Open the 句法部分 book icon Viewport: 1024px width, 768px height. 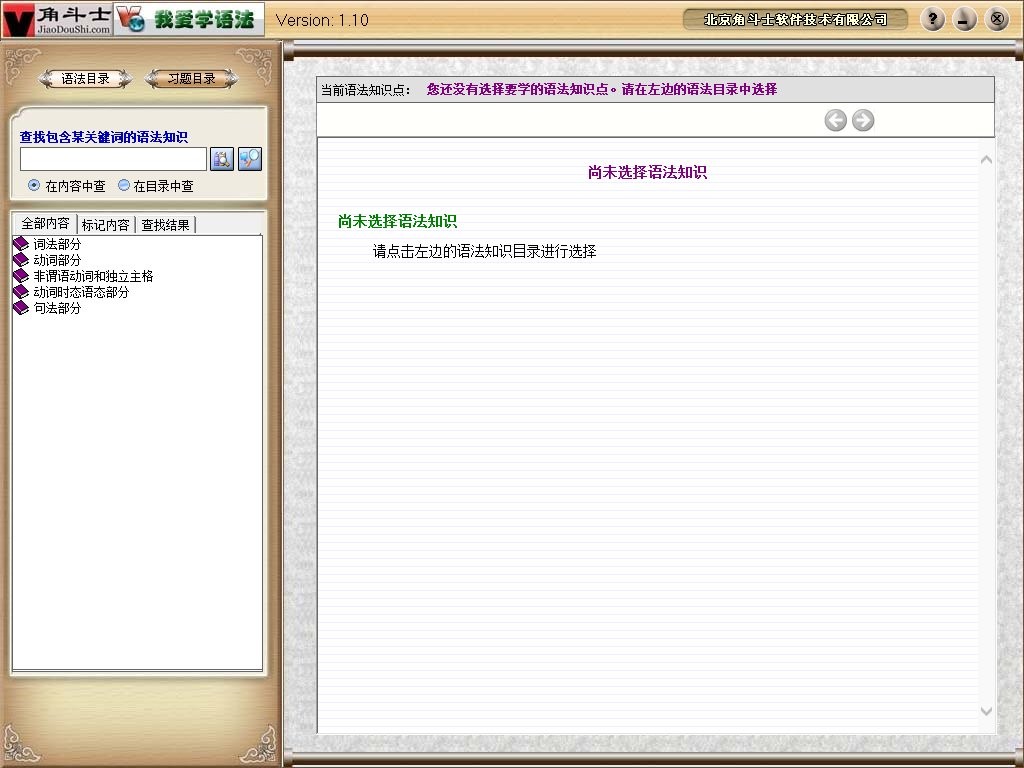point(21,308)
